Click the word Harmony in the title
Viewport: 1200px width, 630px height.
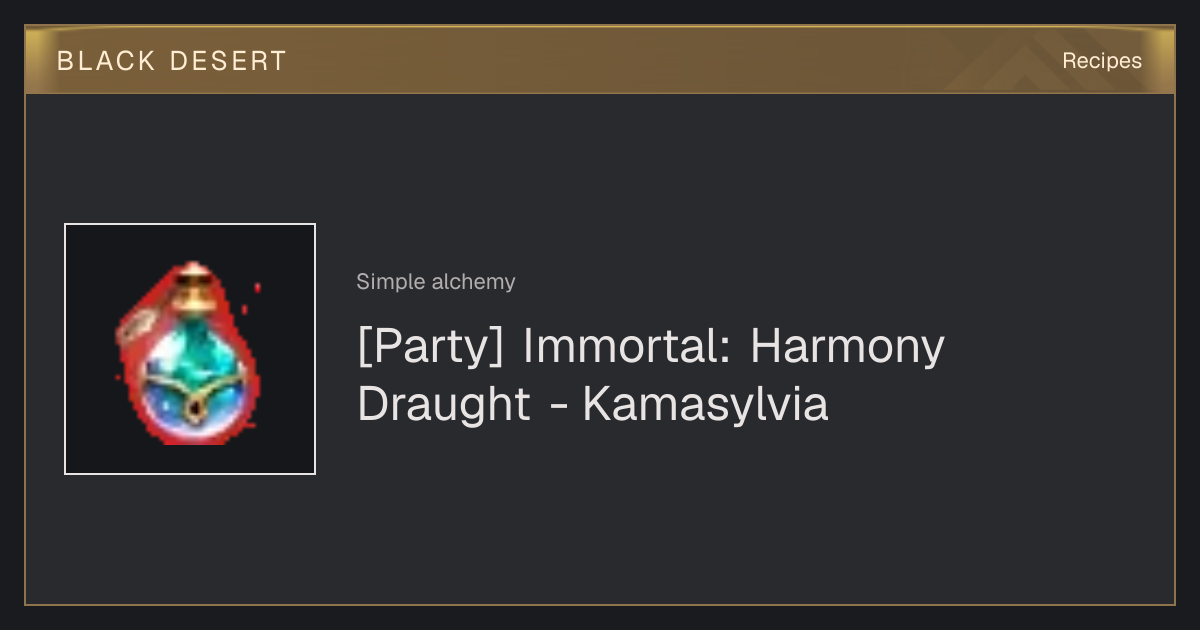pyautogui.click(x=847, y=349)
